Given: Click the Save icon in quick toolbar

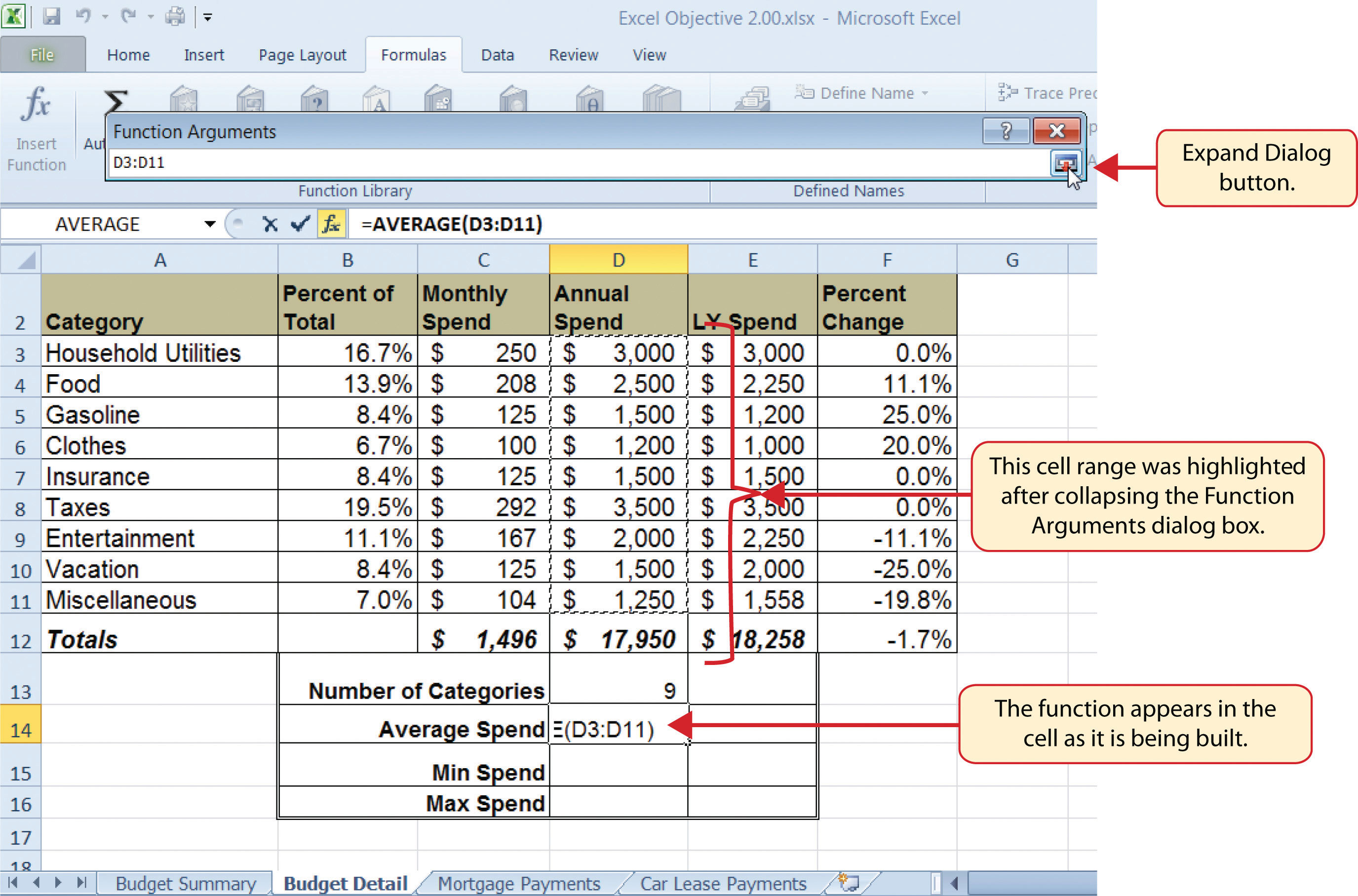Looking at the screenshot, I should pos(51,17).
